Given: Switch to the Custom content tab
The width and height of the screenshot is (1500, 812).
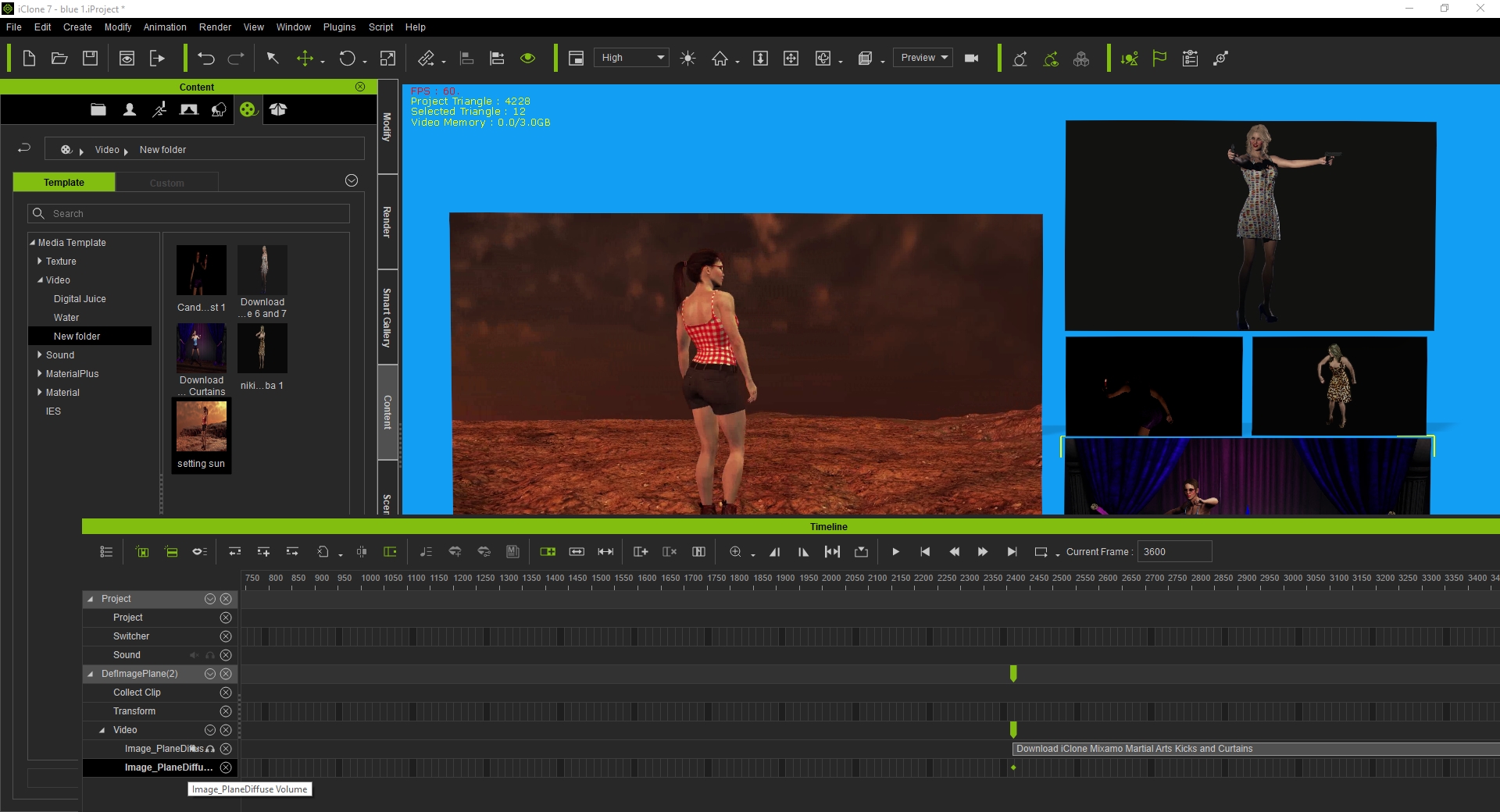Looking at the screenshot, I should (167, 183).
